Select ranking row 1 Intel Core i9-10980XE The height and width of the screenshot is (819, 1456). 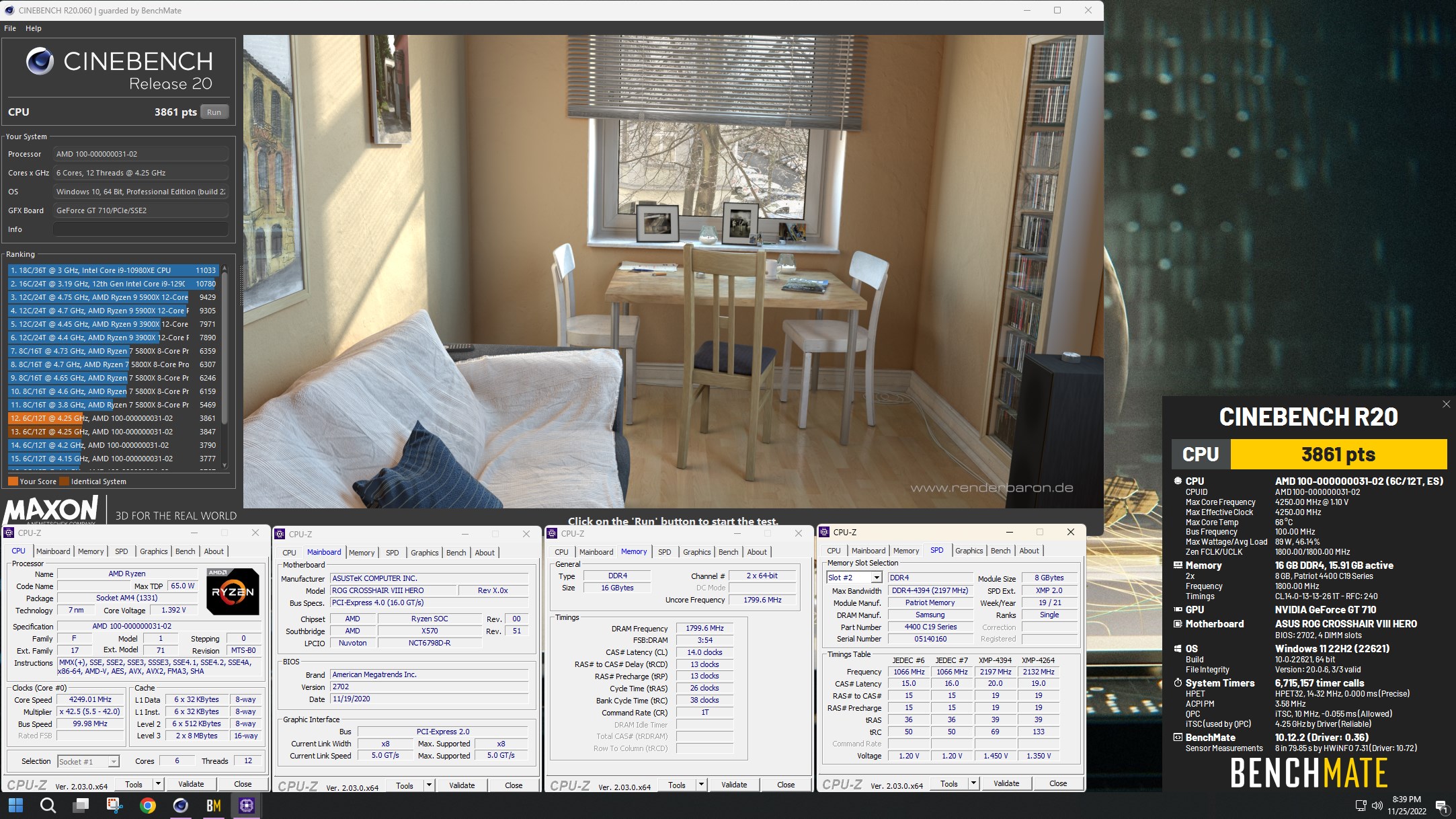(114, 270)
